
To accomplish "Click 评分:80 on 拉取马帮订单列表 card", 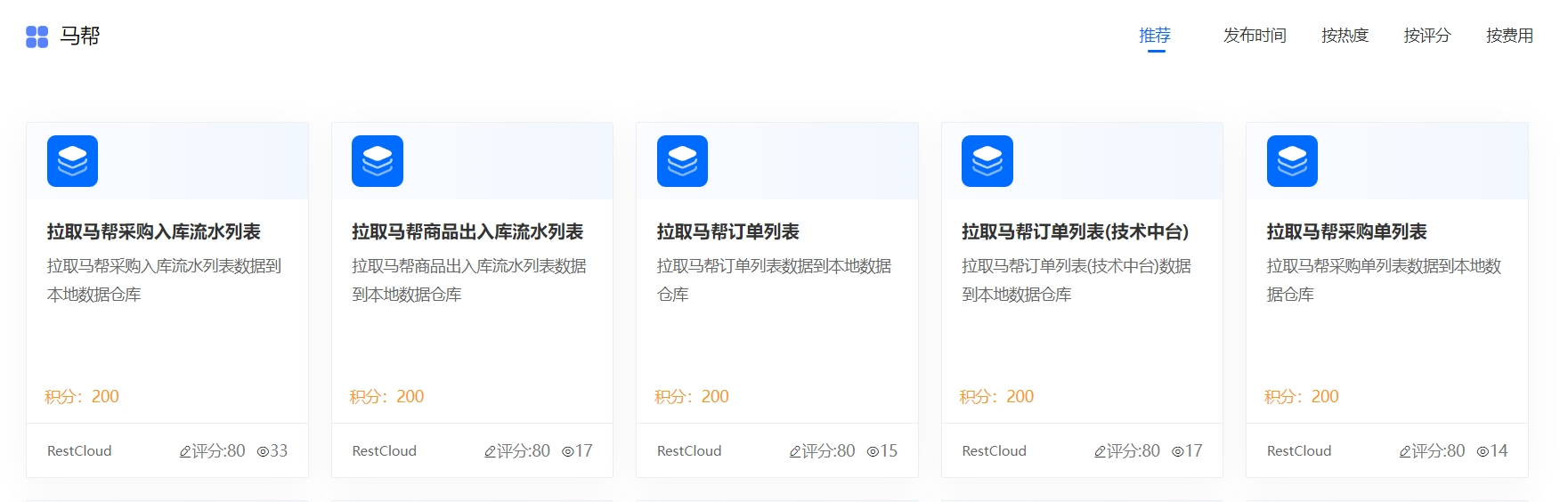I will tap(828, 451).
